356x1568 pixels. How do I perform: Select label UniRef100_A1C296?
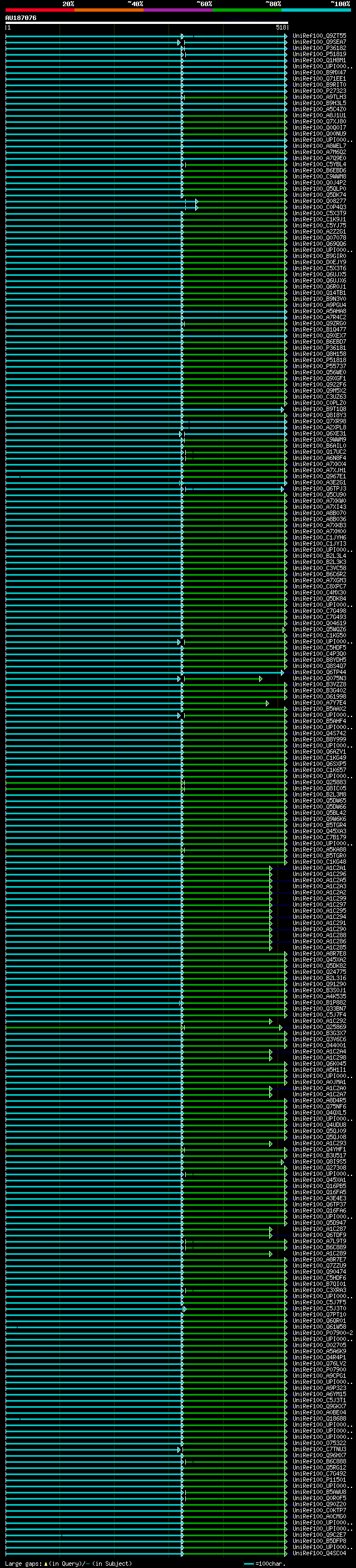click(319, 873)
